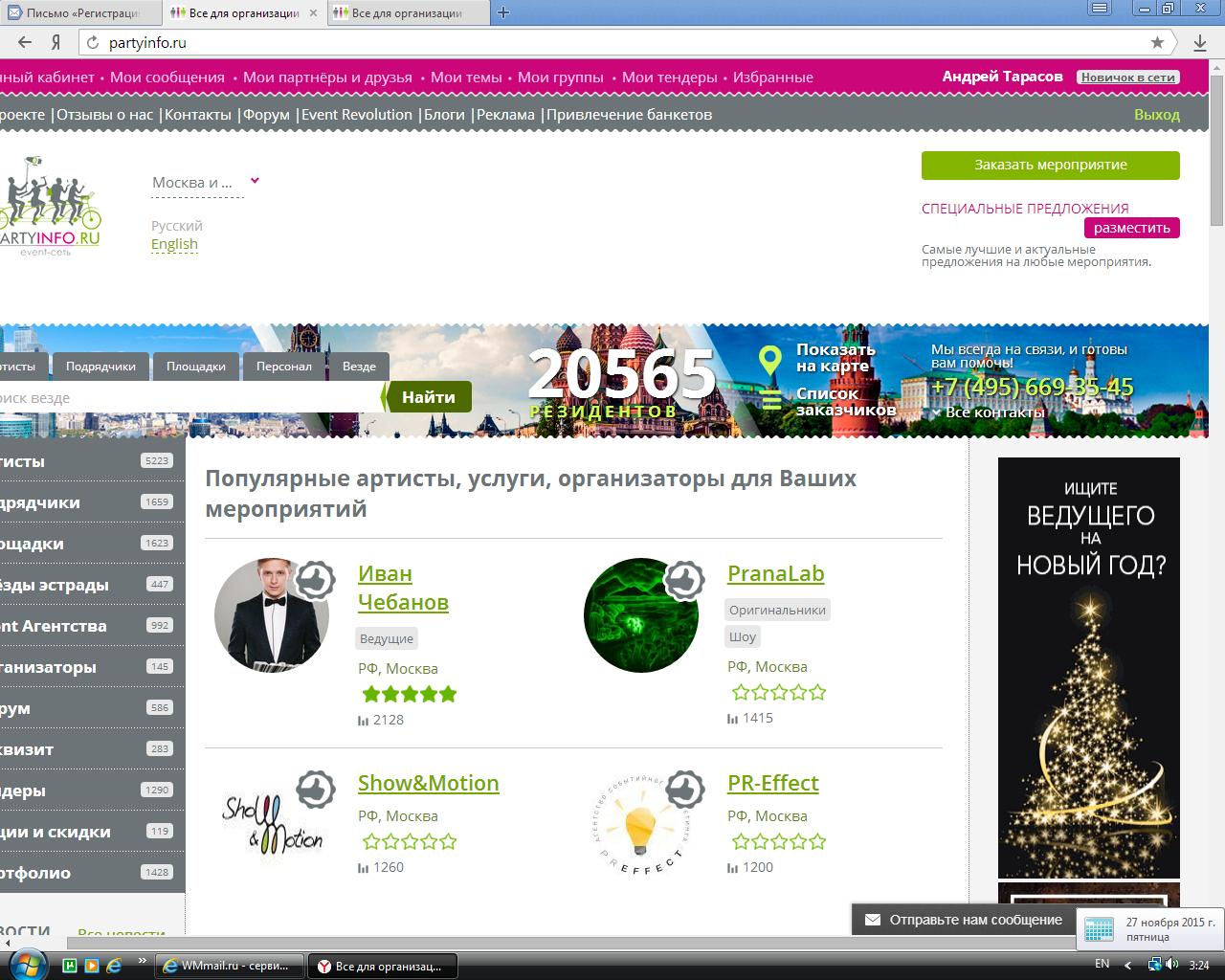Launch Internet Explorer from quick launch
This screenshot has height=980, width=1225.
(114, 965)
